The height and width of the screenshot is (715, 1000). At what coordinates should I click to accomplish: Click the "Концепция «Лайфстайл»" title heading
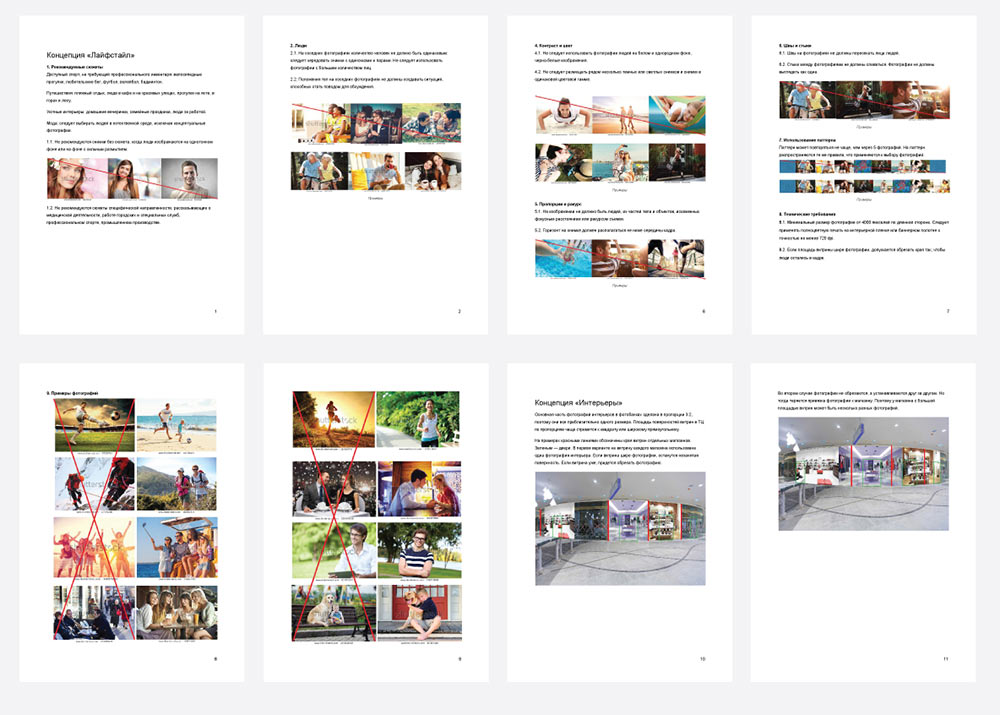tap(91, 55)
